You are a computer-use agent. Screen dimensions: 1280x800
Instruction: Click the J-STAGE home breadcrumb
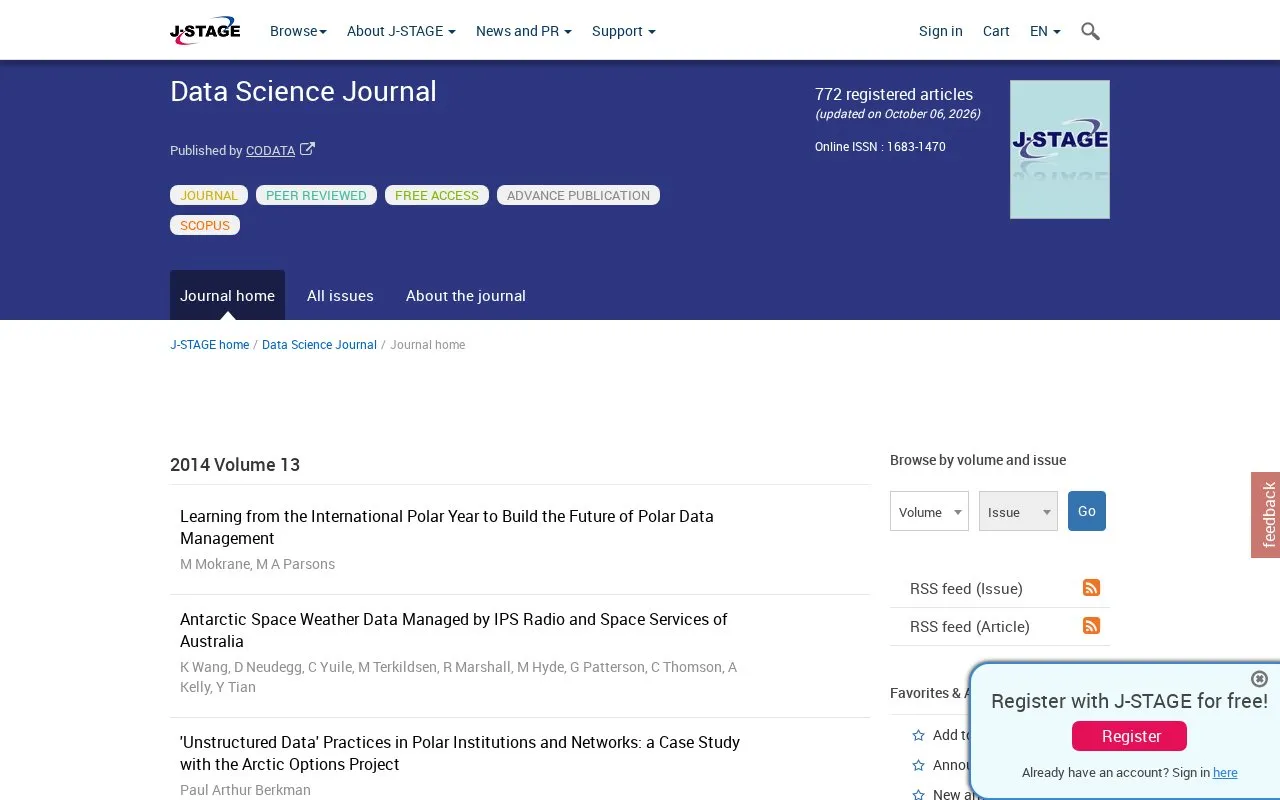tap(209, 344)
